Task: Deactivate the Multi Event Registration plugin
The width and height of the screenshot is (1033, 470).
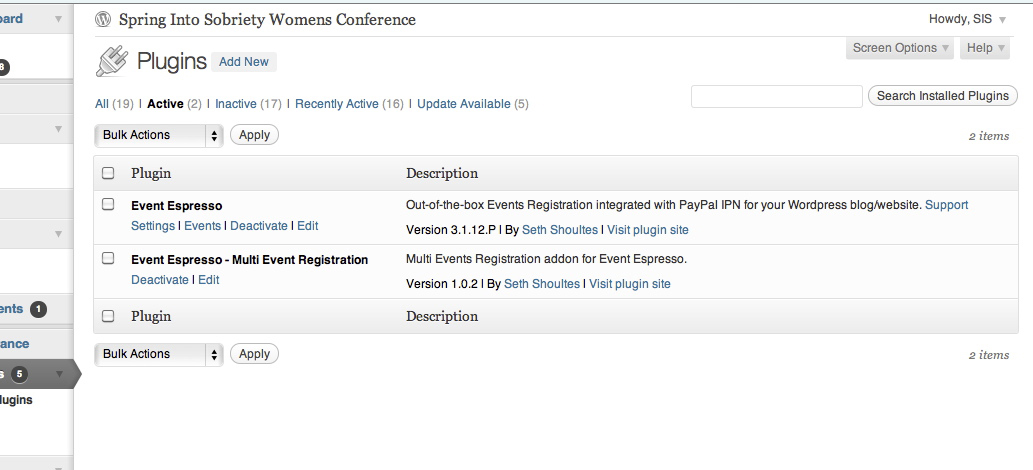Action: (x=160, y=279)
